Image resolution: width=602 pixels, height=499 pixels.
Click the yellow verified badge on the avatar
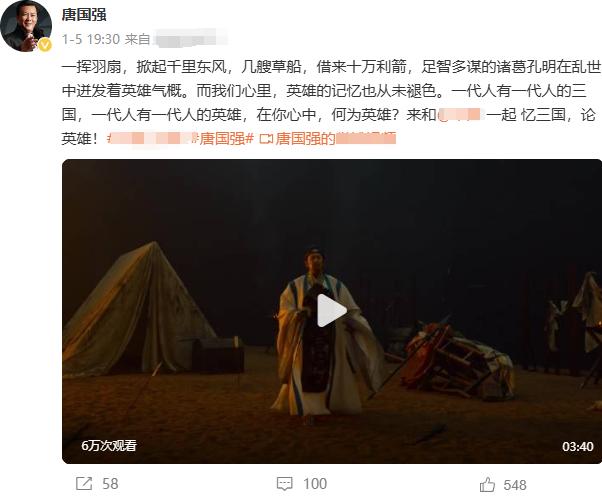pos(45,45)
